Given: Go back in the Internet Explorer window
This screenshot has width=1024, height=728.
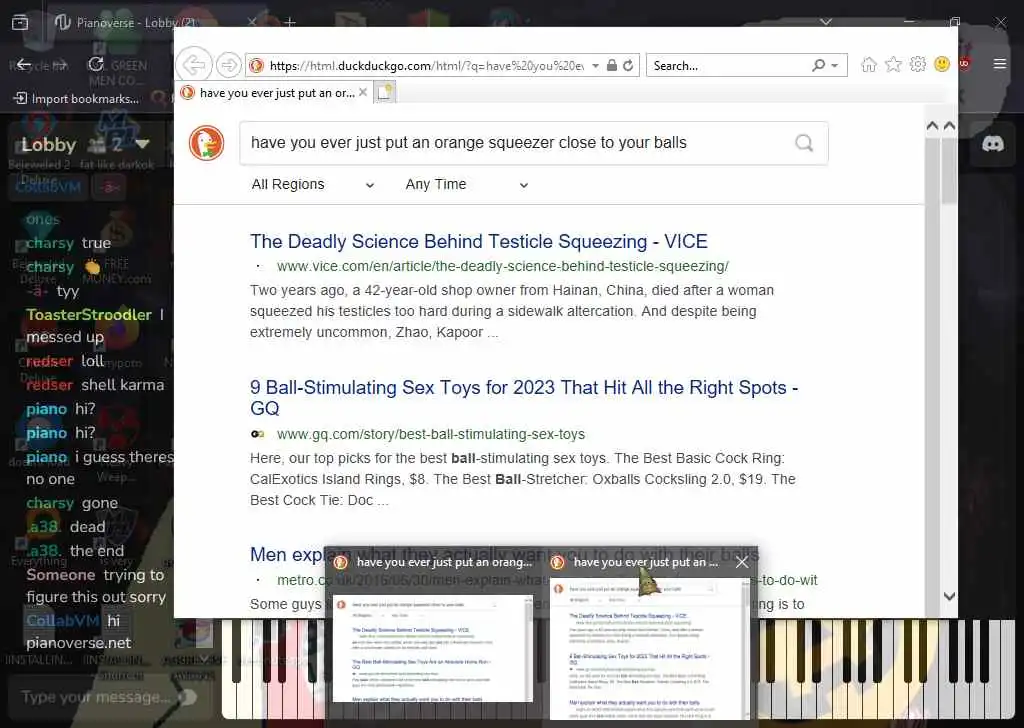Looking at the screenshot, I should [x=194, y=65].
